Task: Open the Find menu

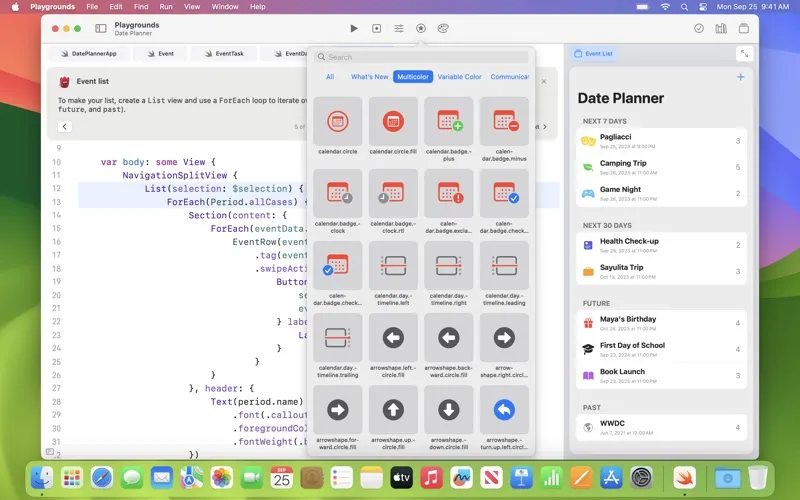Action: [x=141, y=7]
